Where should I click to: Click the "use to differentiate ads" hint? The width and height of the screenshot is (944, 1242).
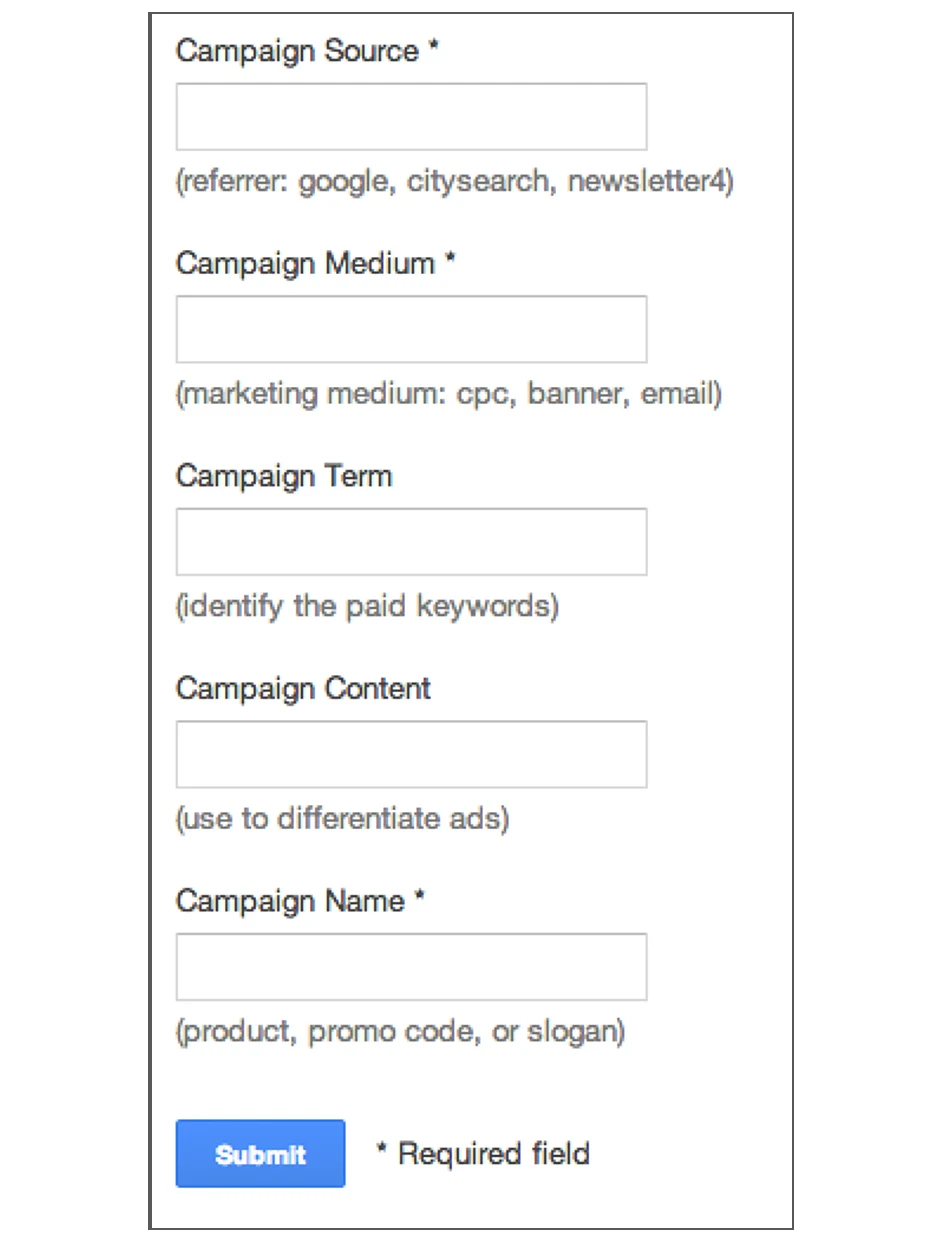[x=343, y=819]
